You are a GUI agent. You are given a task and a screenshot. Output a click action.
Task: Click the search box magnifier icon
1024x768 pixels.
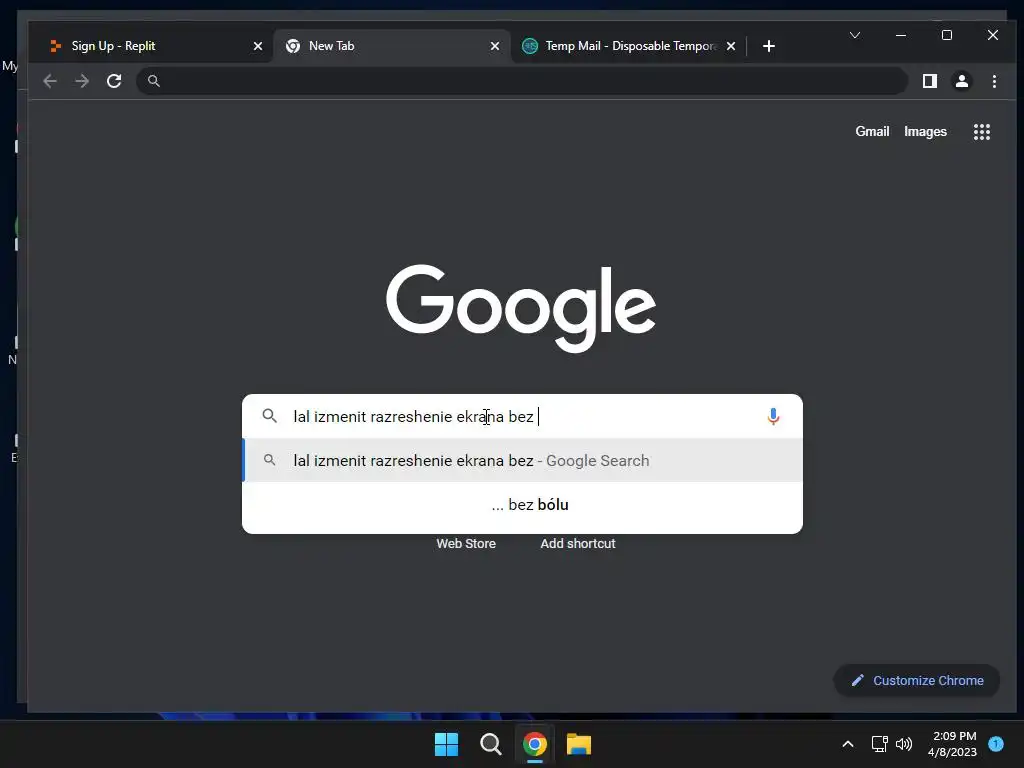tap(269, 415)
